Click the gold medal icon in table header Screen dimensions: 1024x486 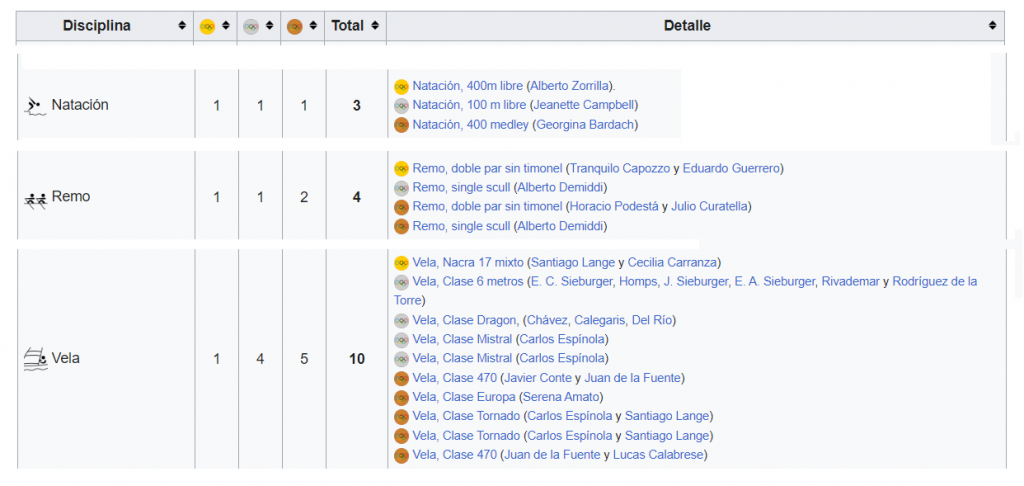click(208, 26)
